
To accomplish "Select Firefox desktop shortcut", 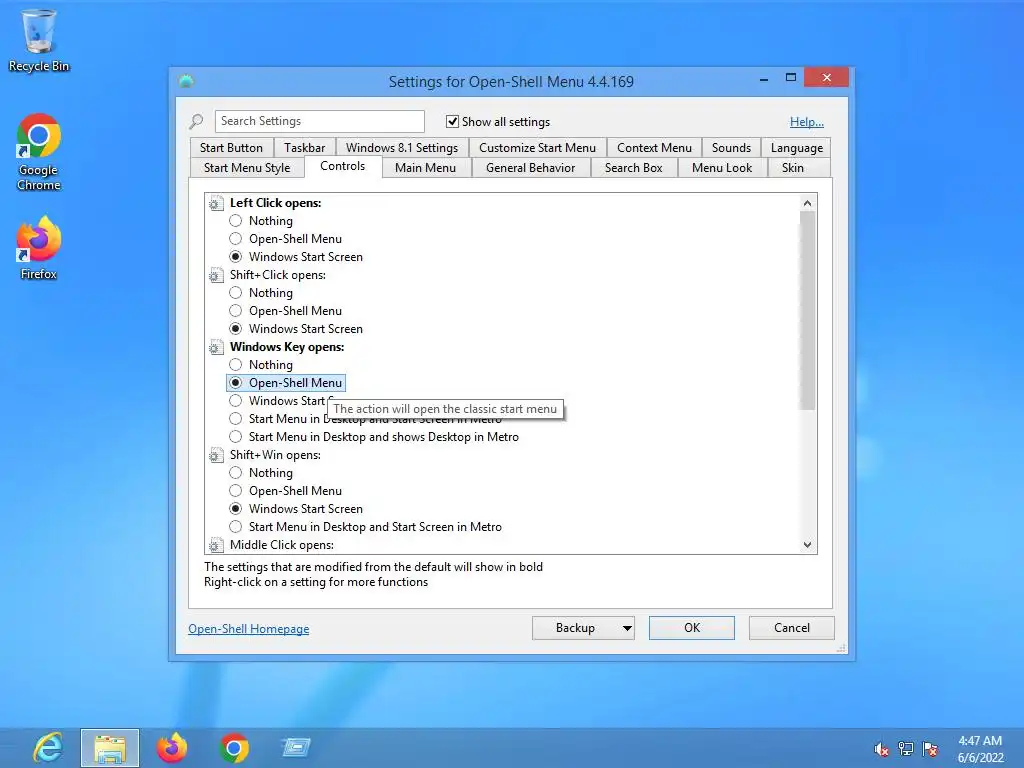I will pyautogui.click(x=39, y=248).
